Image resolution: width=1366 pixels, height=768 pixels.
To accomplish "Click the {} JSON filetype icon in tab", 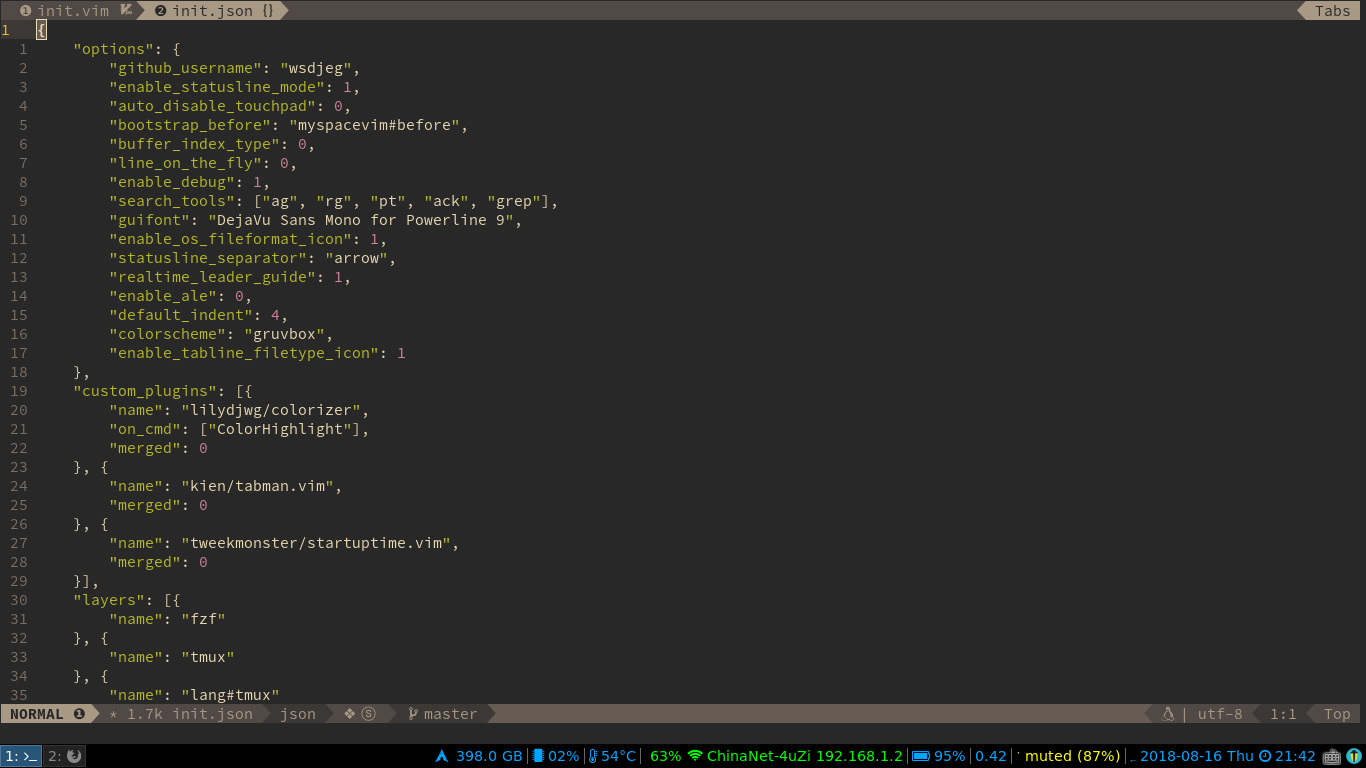I will pyautogui.click(x=268, y=11).
